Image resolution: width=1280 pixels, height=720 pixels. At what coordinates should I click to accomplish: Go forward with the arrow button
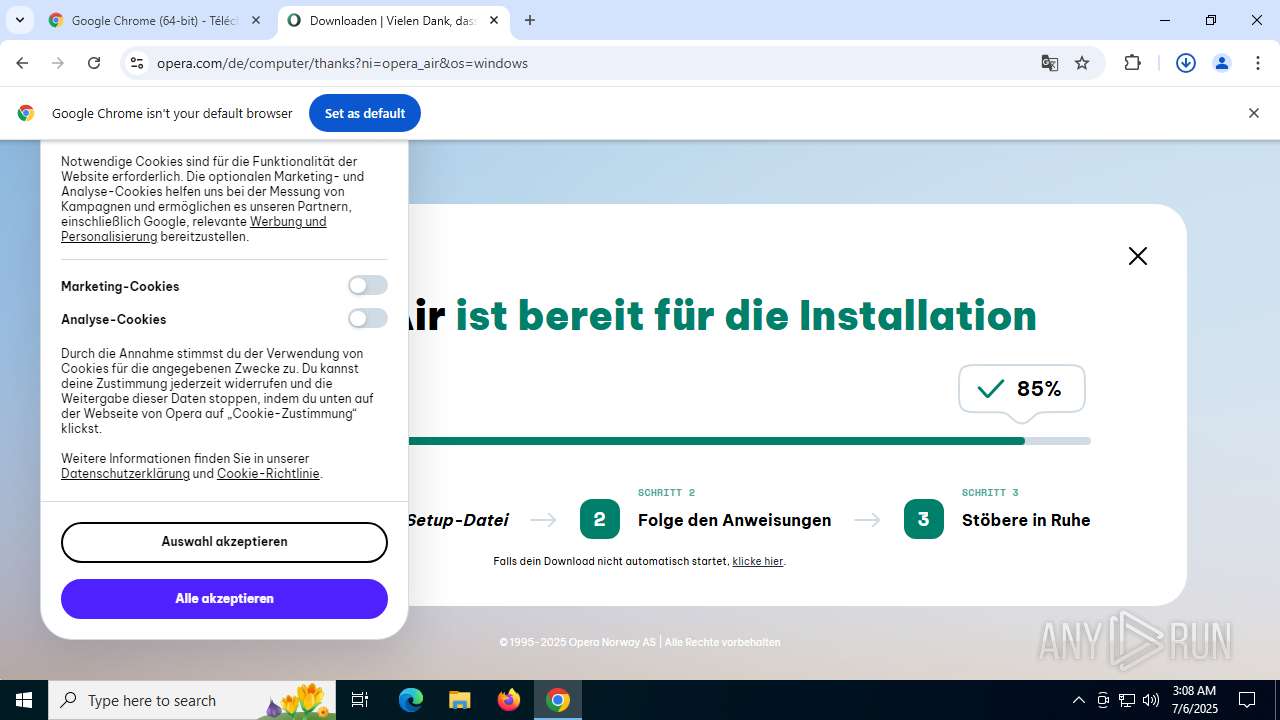(58, 63)
